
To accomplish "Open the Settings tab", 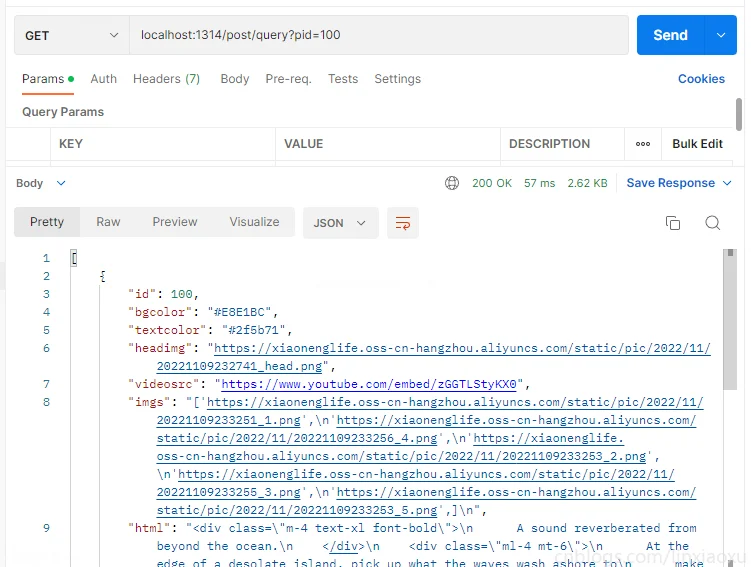I will 398,79.
